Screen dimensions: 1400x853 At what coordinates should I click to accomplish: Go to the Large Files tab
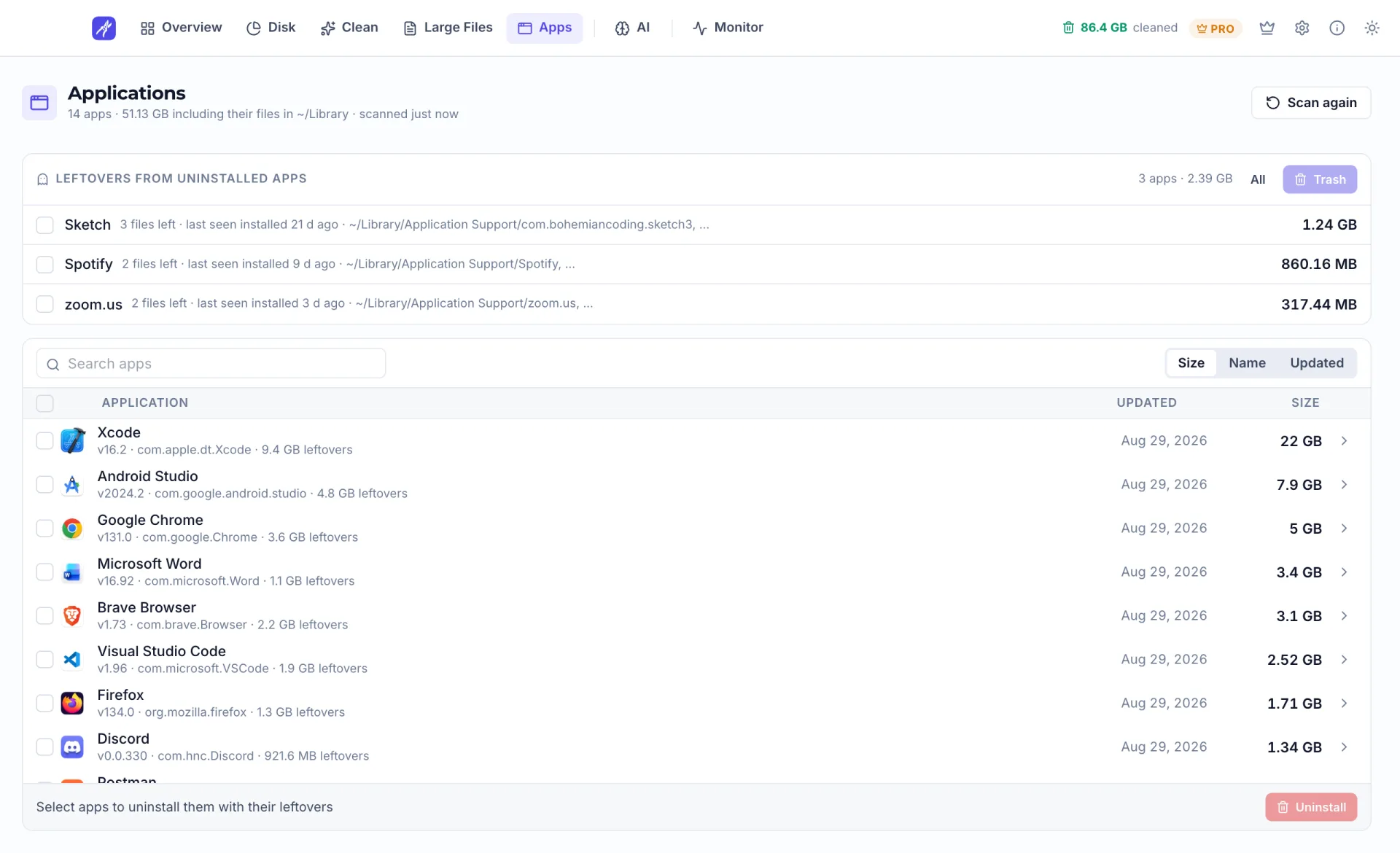pyautogui.click(x=448, y=28)
